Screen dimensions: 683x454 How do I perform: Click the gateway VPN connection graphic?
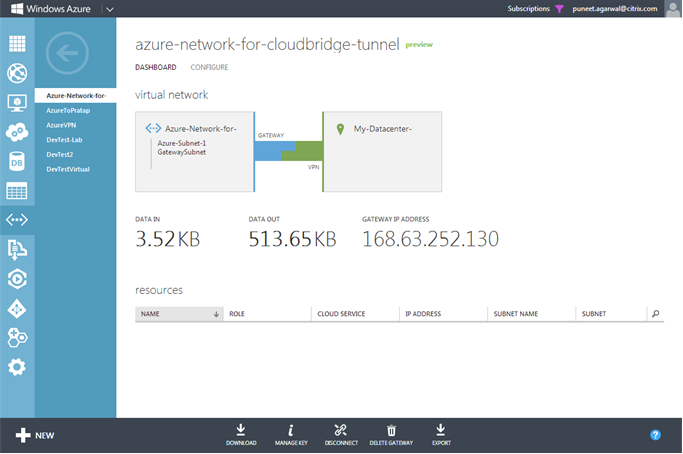click(x=288, y=151)
